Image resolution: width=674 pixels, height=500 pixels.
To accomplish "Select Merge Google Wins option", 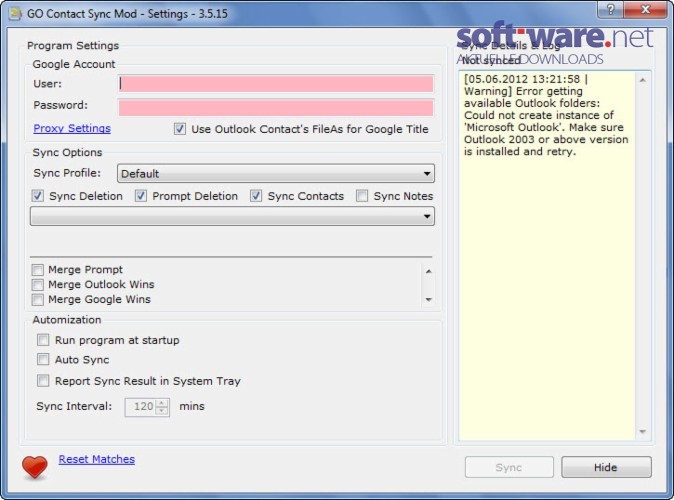I will [38, 300].
